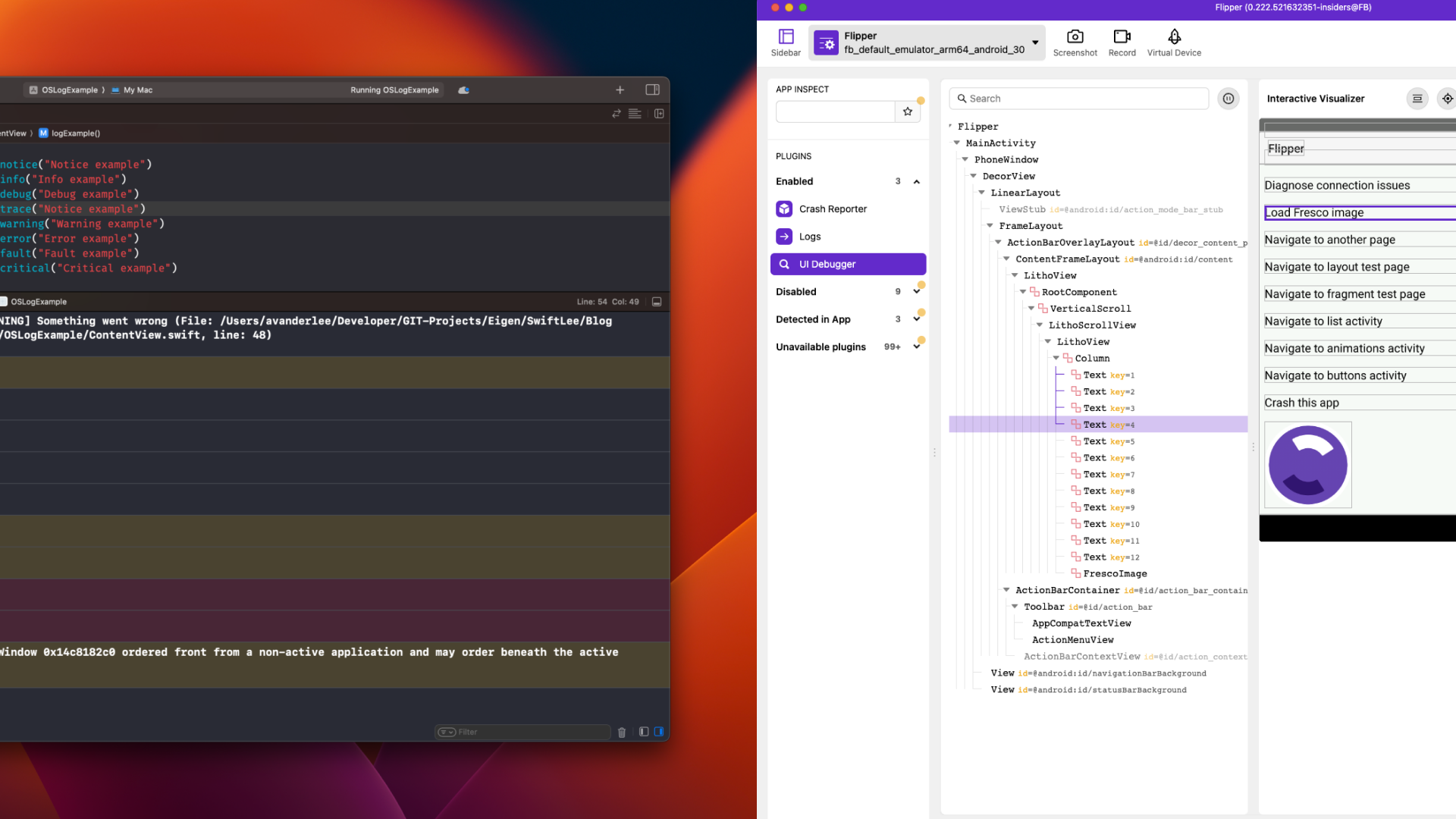Click Xcode cloud status icon
The image size is (1456, 819).
pos(463,90)
